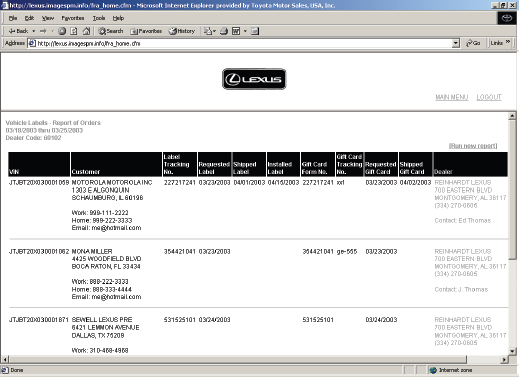Click the vertical scrollbar down arrow
The width and height of the screenshot is (519, 377).
click(x=512, y=351)
